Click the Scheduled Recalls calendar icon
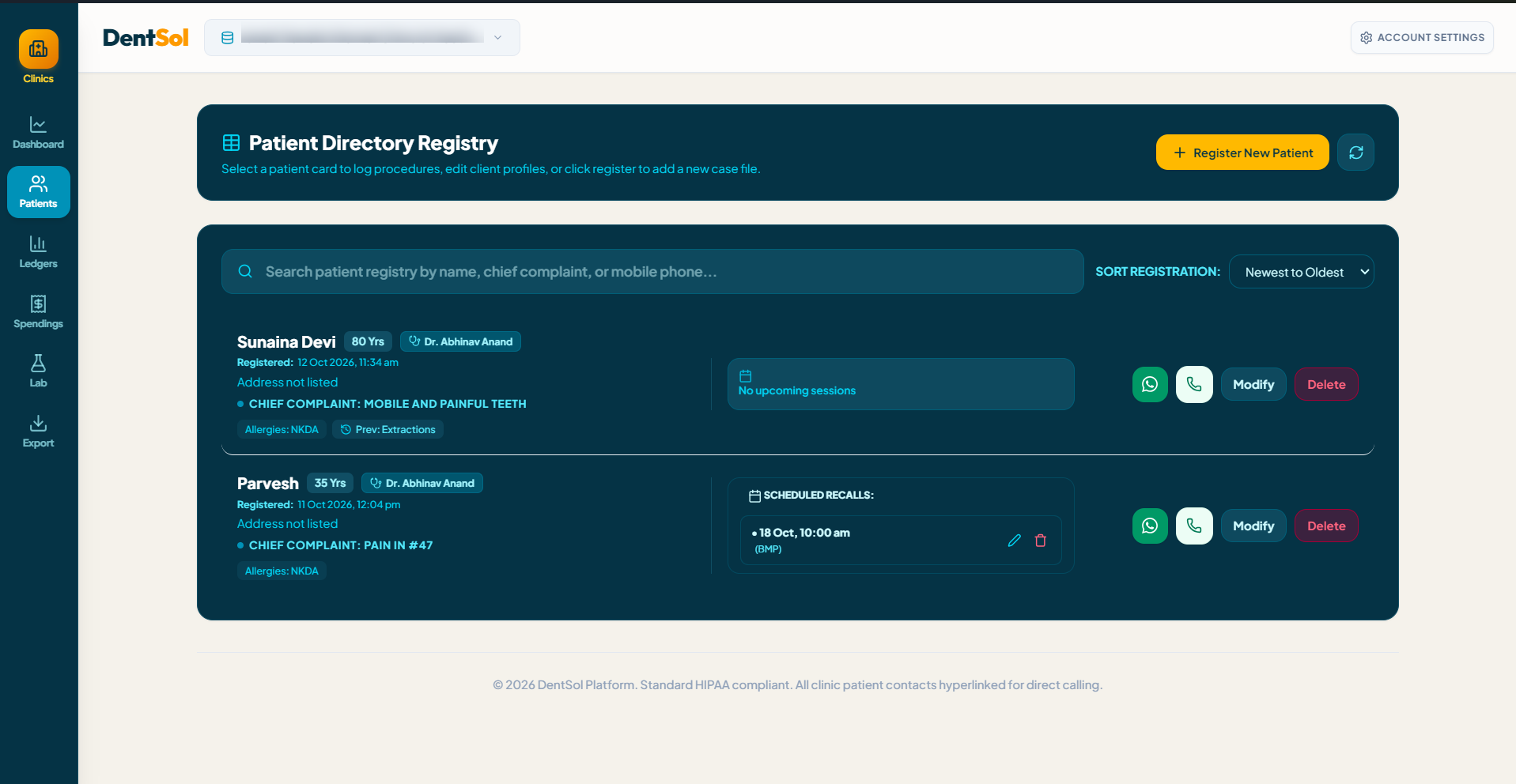 pyautogui.click(x=754, y=496)
